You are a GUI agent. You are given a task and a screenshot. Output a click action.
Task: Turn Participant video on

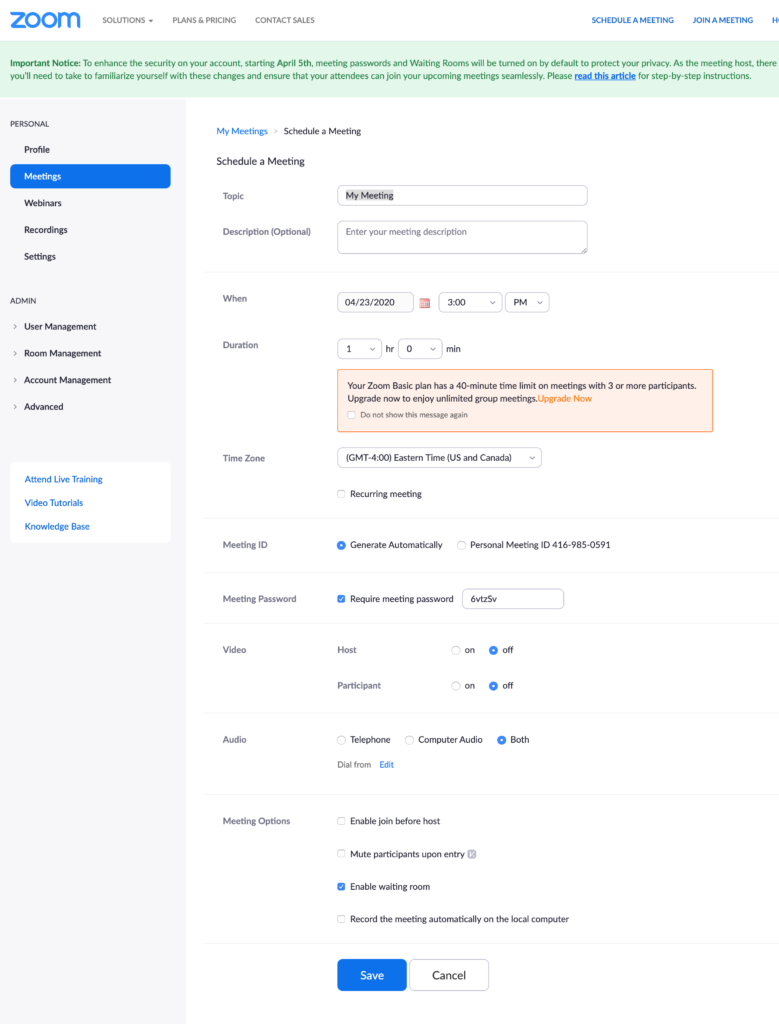(x=455, y=686)
